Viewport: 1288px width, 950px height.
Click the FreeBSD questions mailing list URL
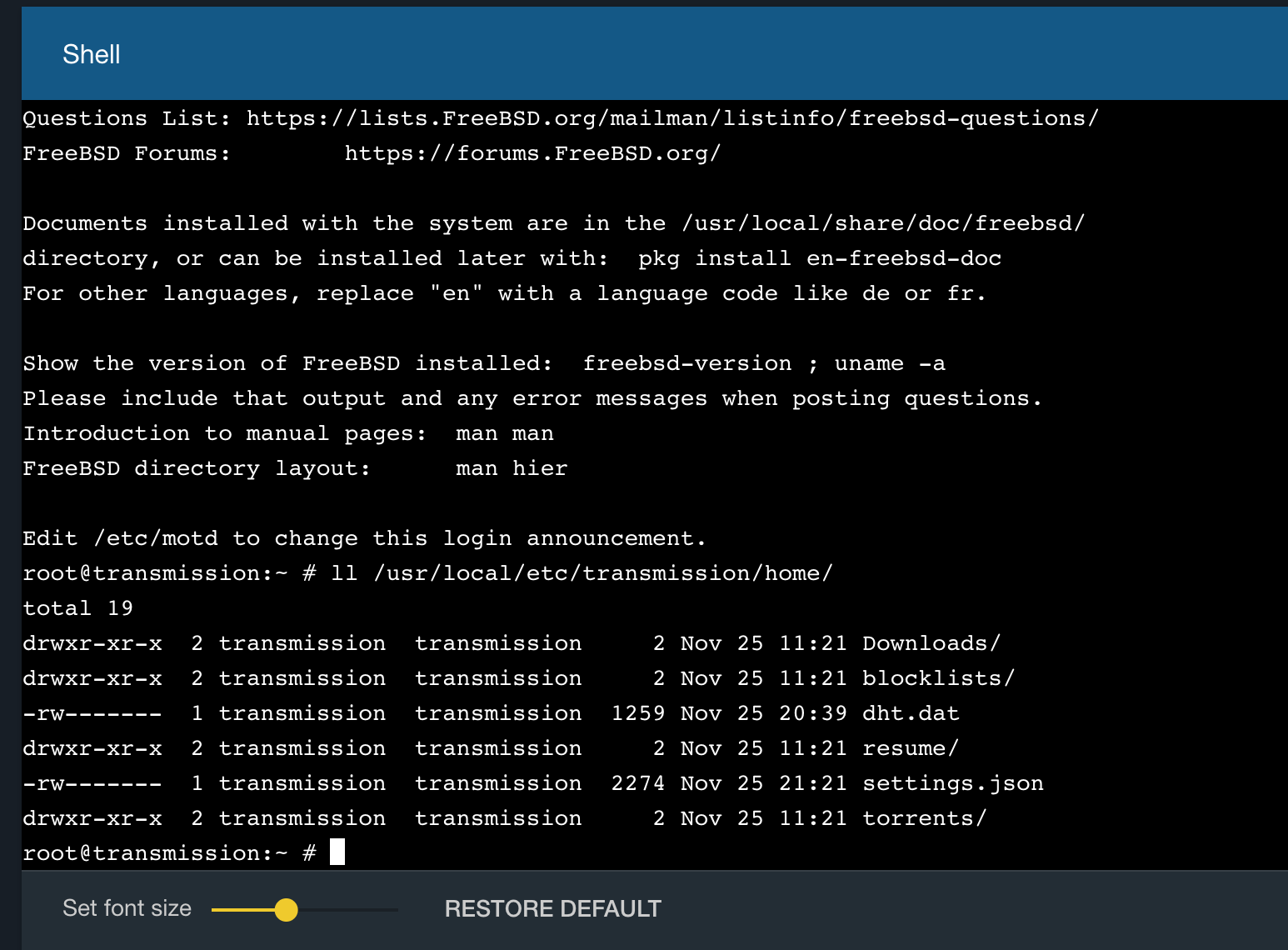(673, 118)
